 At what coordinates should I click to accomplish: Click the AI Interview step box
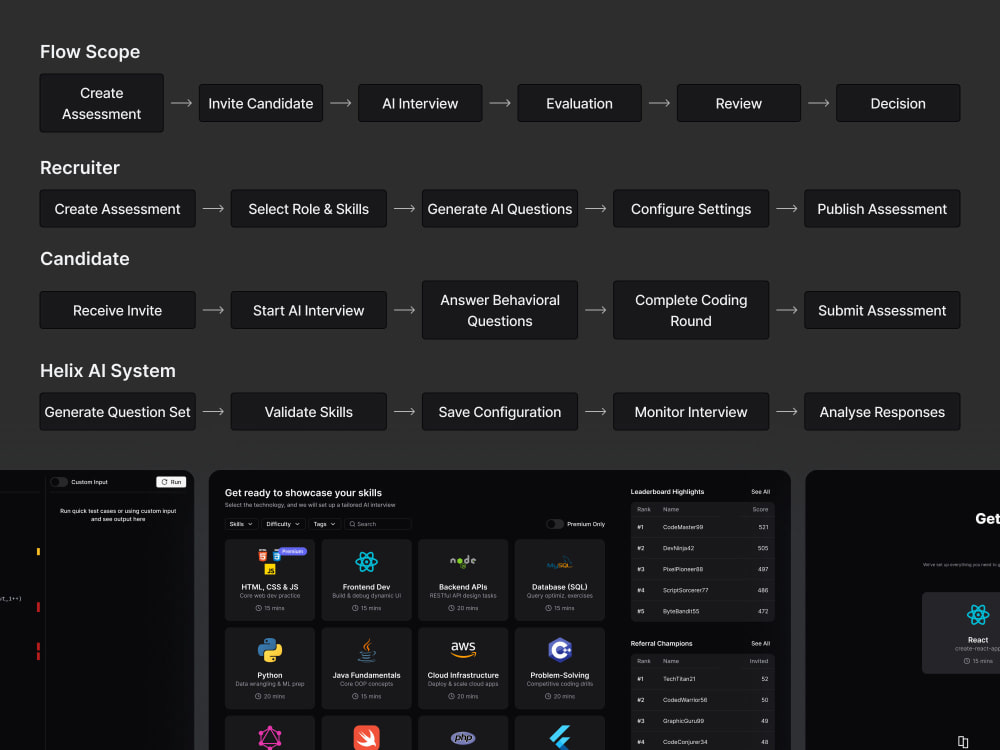pyautogui.click(x=420, y=103)
